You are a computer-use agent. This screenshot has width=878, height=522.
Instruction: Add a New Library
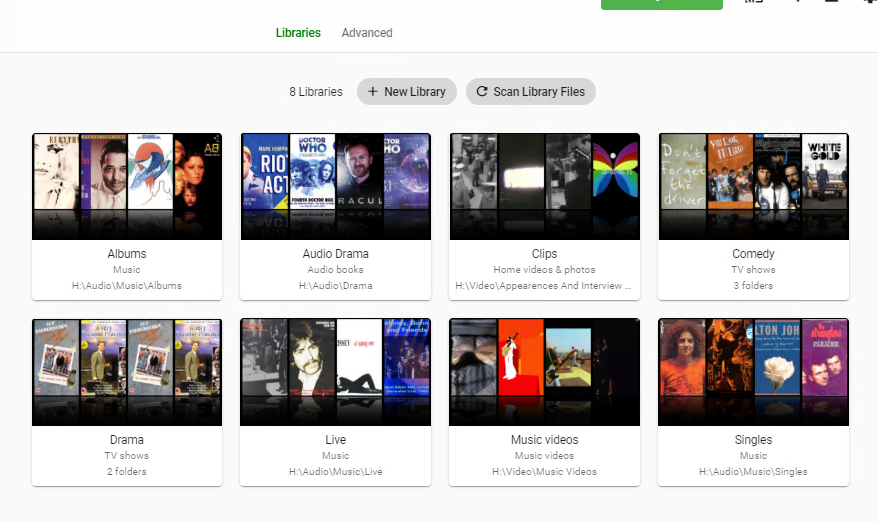[x=407, y=92]
